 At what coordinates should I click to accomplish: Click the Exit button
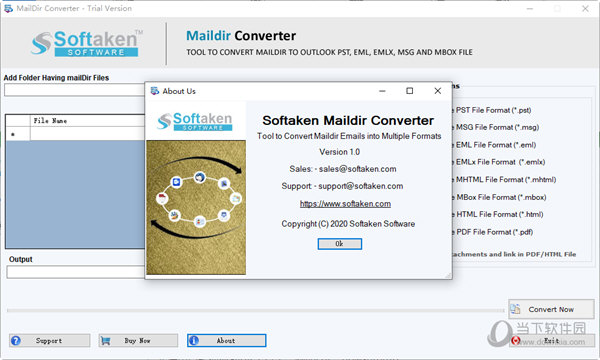[x=552, y=340]
